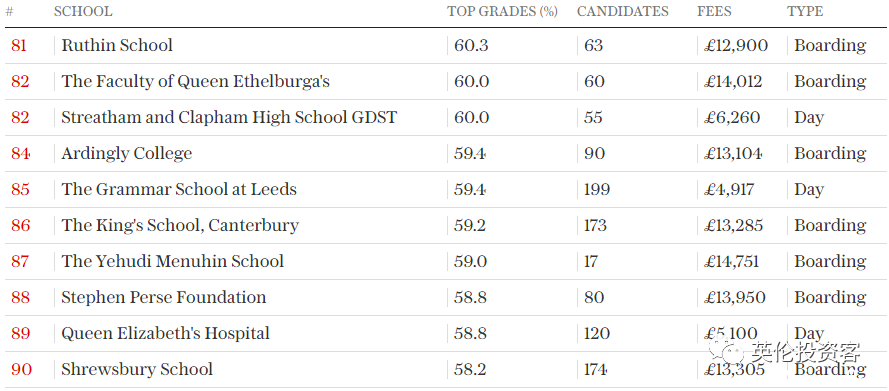Screen dimensions: 889x391
Task: Select The Grammar School at Leeds
Action: pos(179,189)
